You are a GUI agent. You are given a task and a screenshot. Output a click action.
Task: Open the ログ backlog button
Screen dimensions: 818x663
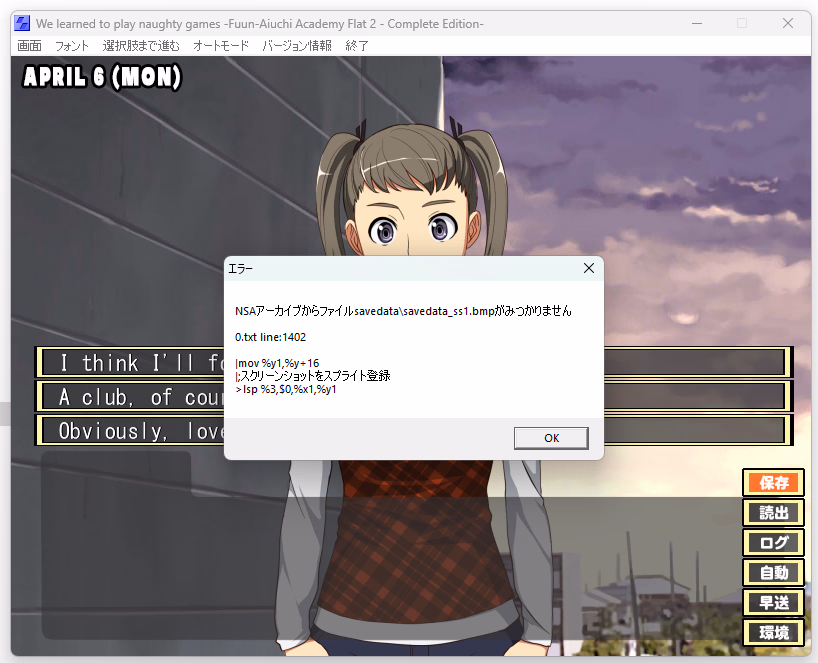[774, 543]
